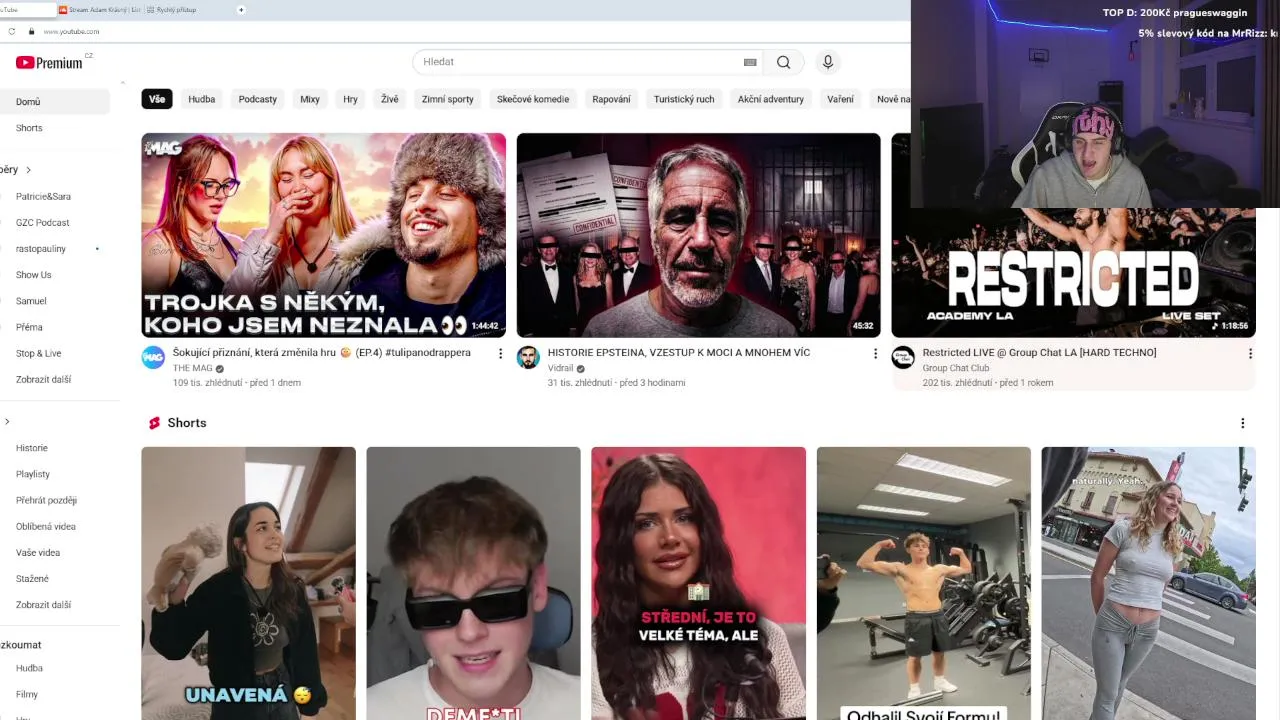Open THE MAG channel avatar
The height and width of the screenshot is (720, 1280).
(x=153, y=358)
